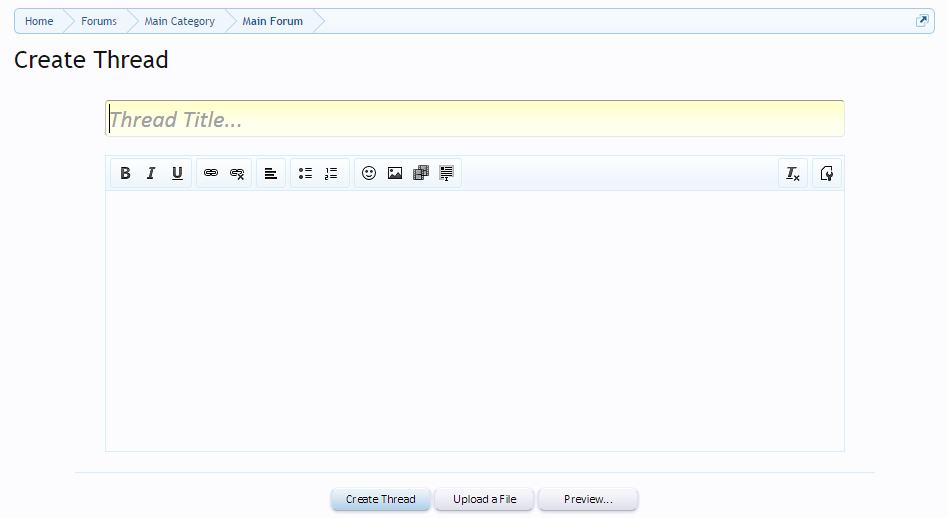Viewport: 948px width, 518px height.
Task: Click inside the message body editor
Action: point(475,321)
